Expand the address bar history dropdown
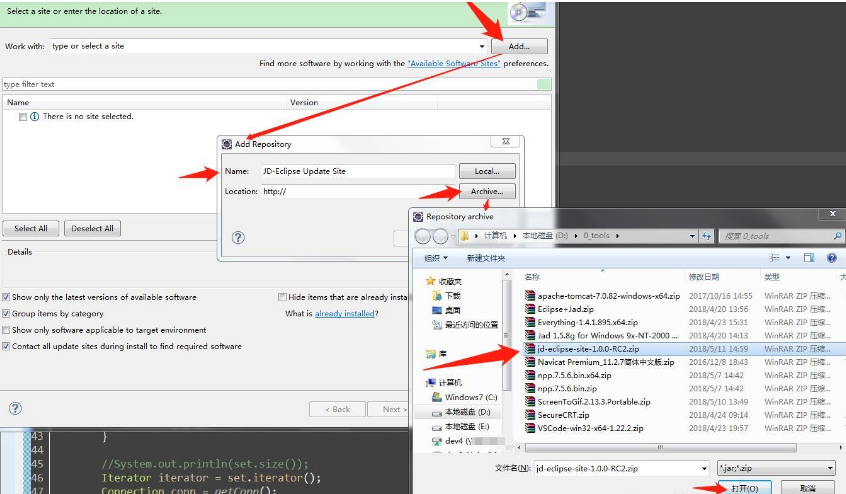 (x=692, y=236)
